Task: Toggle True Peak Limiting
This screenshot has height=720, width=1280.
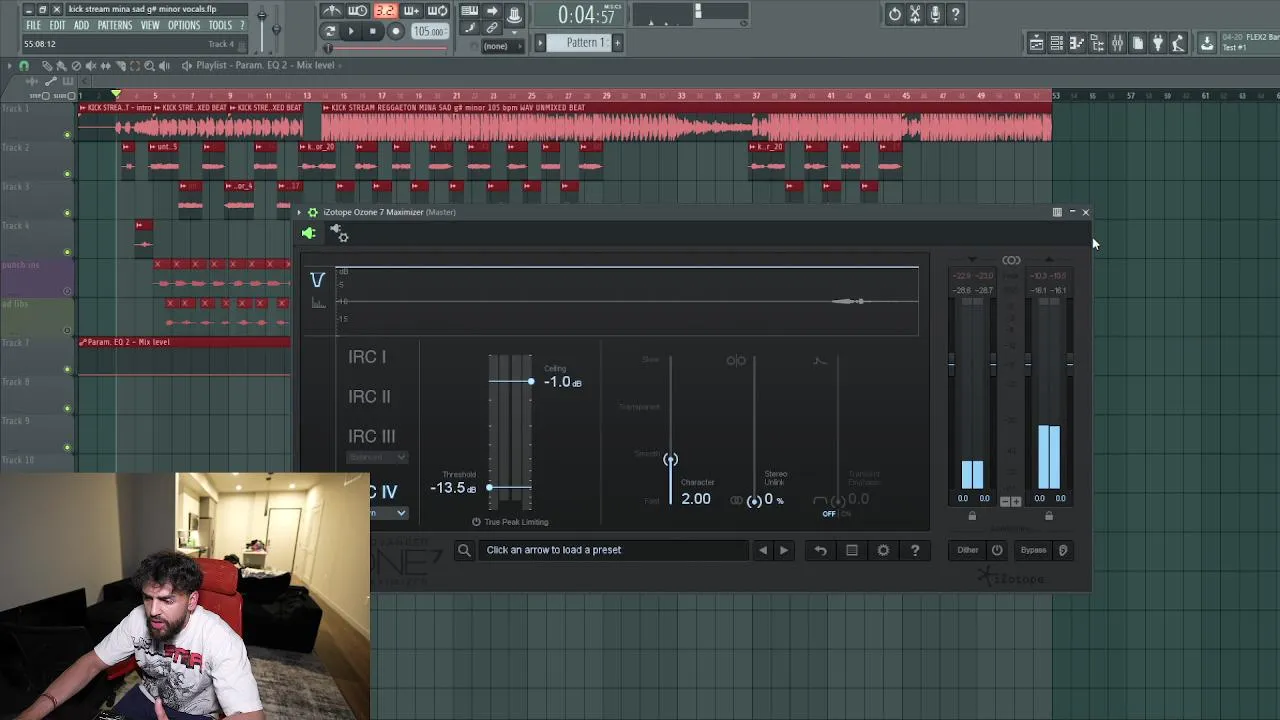Action: [510, 522]
